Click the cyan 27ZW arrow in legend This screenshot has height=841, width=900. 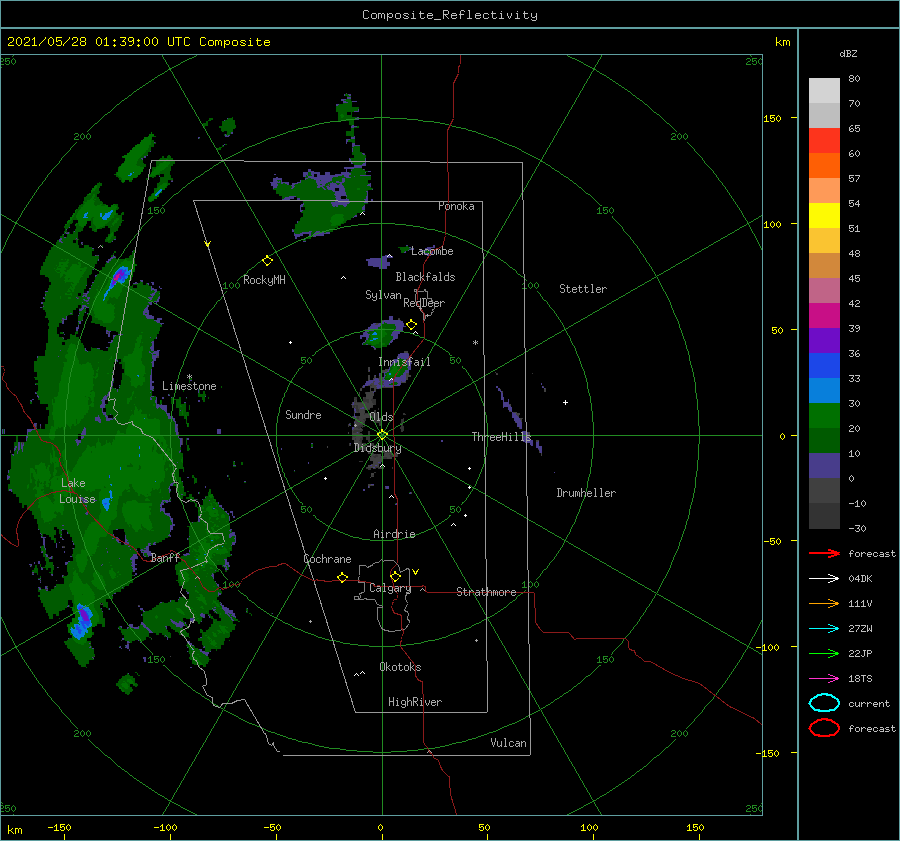pos(824,629)
